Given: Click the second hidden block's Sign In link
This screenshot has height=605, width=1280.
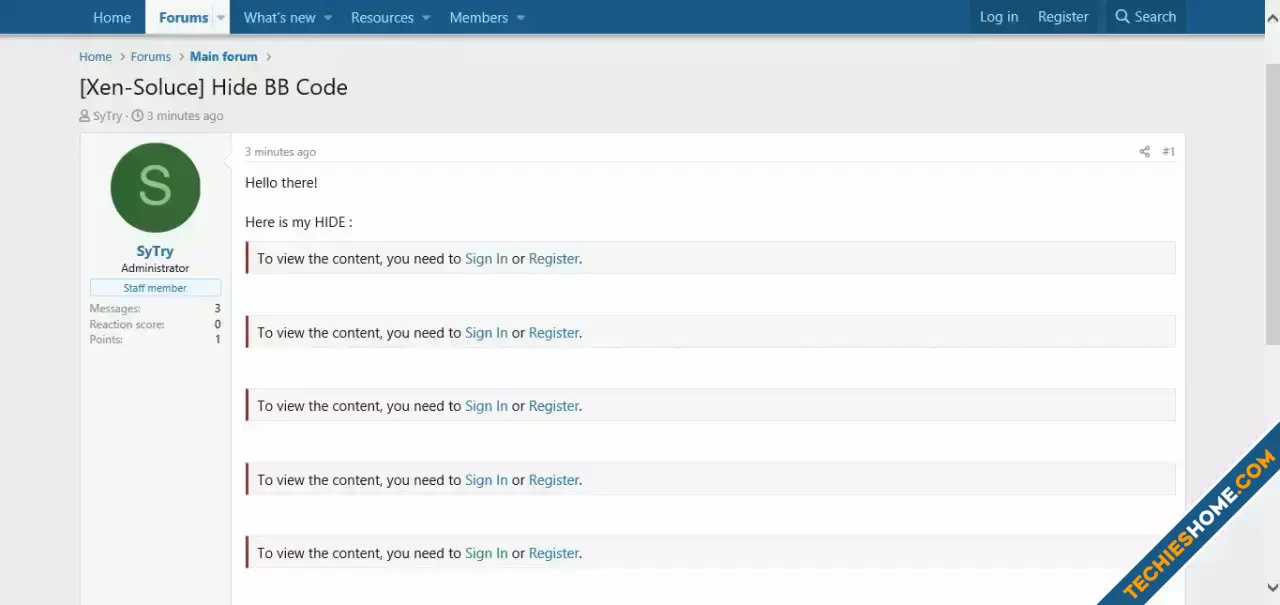Looking at the screenshot, I should click(x=486, y=333).
